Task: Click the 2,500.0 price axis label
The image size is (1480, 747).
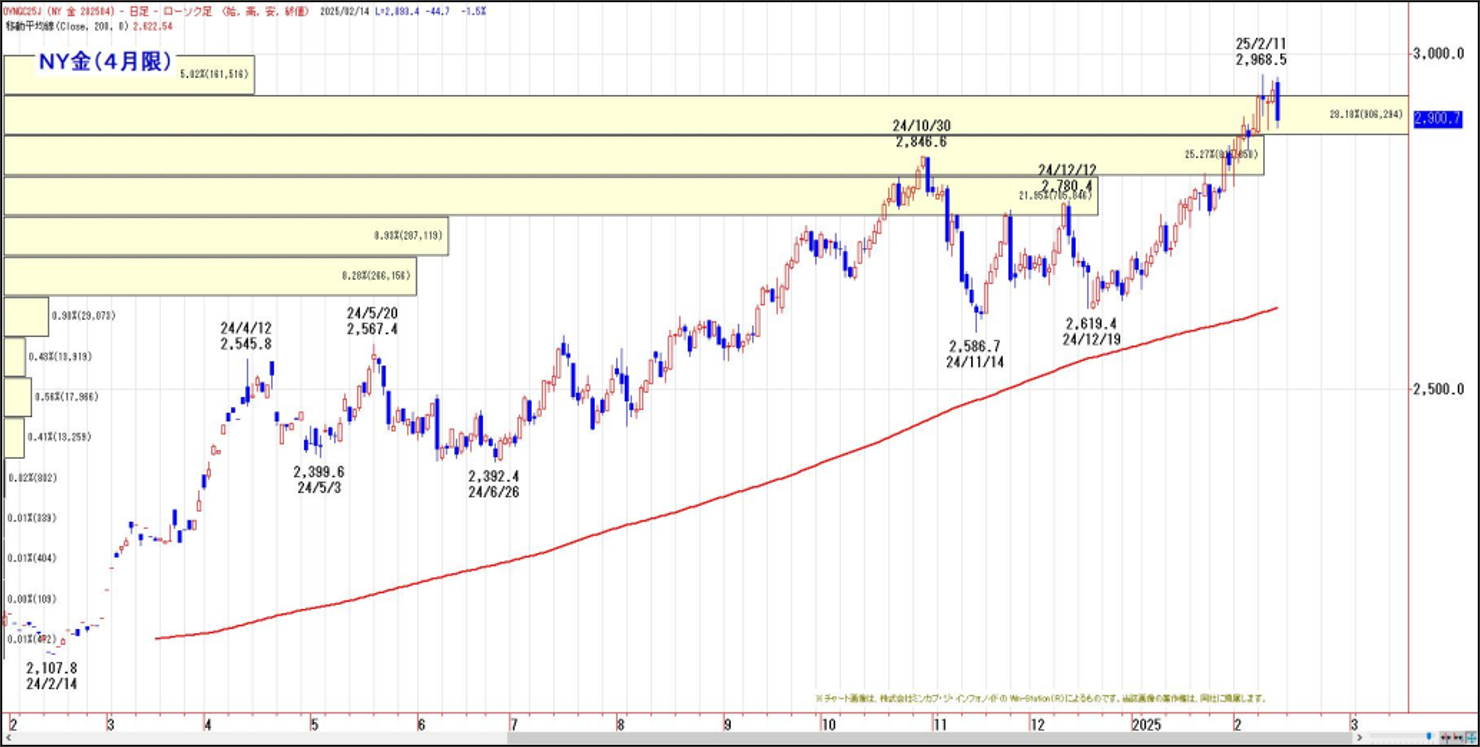Action: (1436, 389)
